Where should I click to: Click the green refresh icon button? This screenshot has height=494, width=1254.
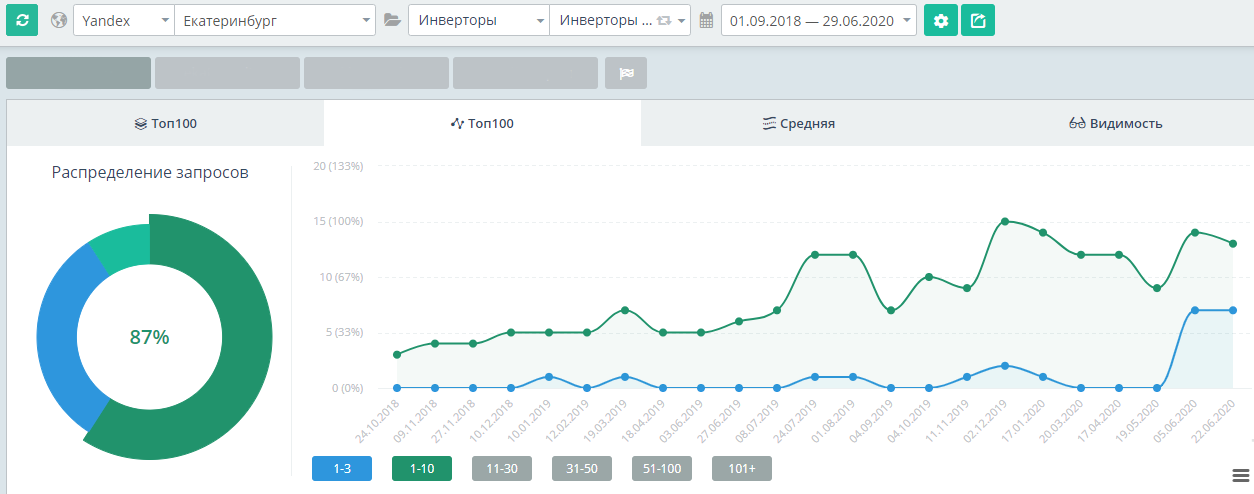pos(22,20)
